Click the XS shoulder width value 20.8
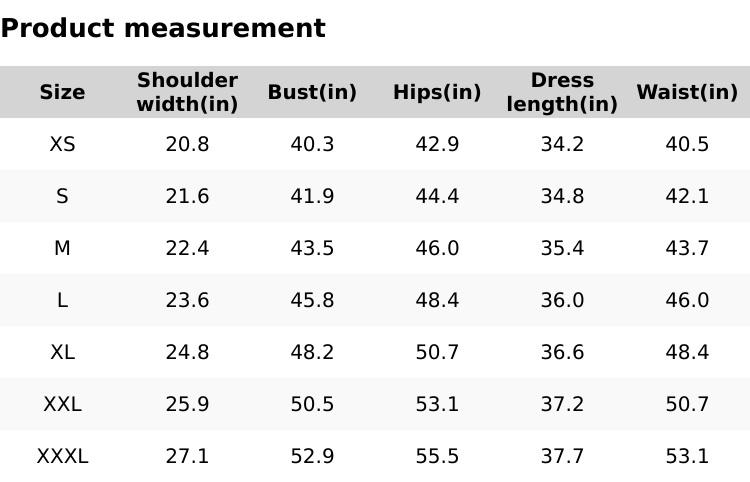Viewport: 750px width, 482px height. [x=187, y=144]
